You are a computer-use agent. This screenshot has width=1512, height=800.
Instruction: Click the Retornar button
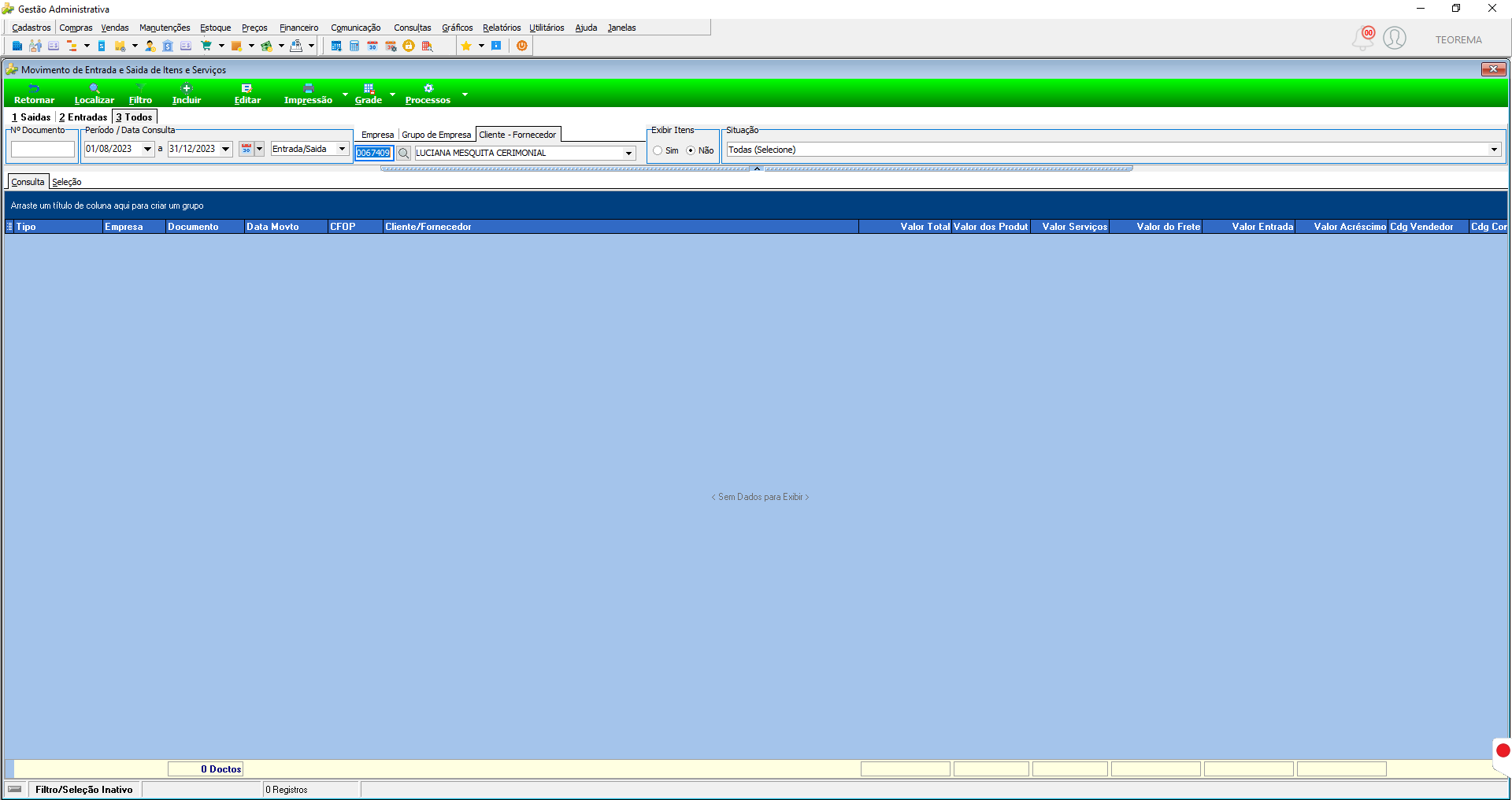click(x=35, y=94)
